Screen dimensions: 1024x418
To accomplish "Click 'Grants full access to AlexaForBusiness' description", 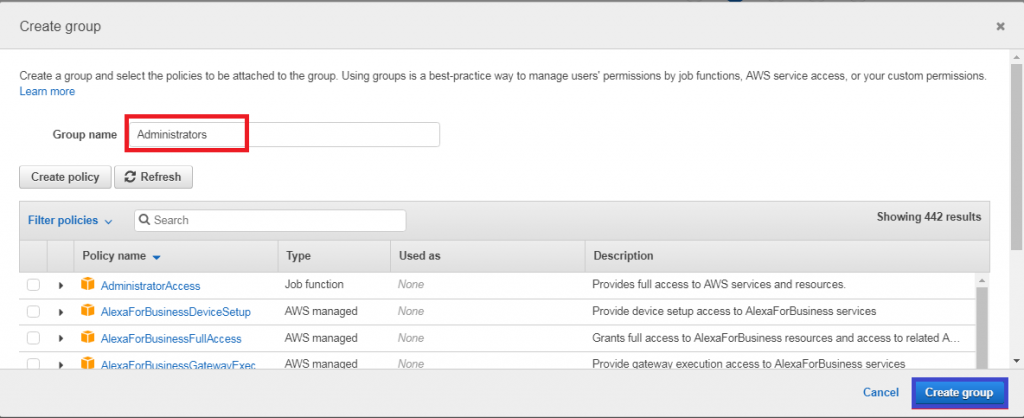I will [776, 338].
